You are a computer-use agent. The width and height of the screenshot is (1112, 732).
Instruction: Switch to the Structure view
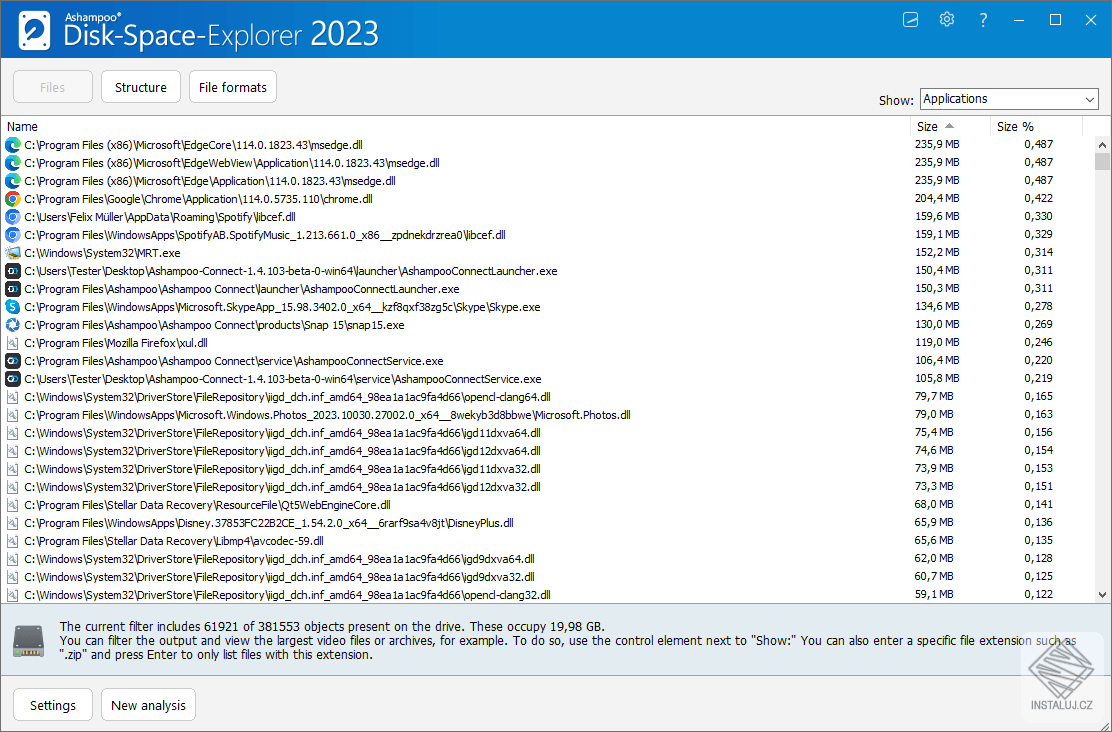pyautogui.click(x=140, y=87)
